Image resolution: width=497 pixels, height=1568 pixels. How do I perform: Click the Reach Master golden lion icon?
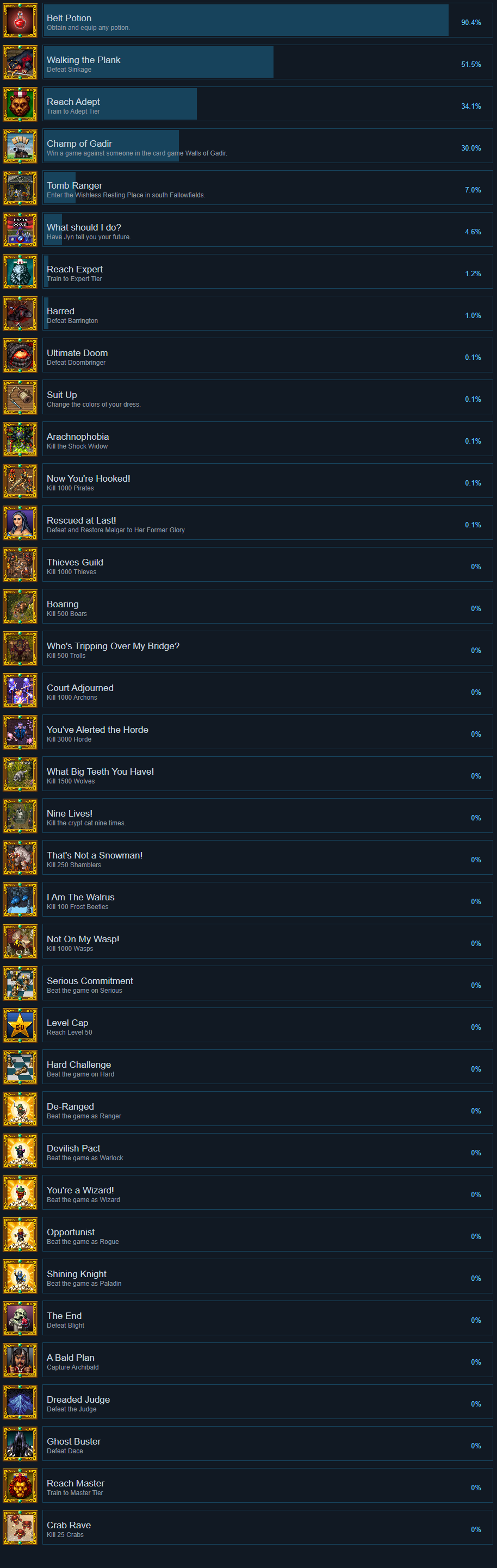click(x=20, y=1486)
